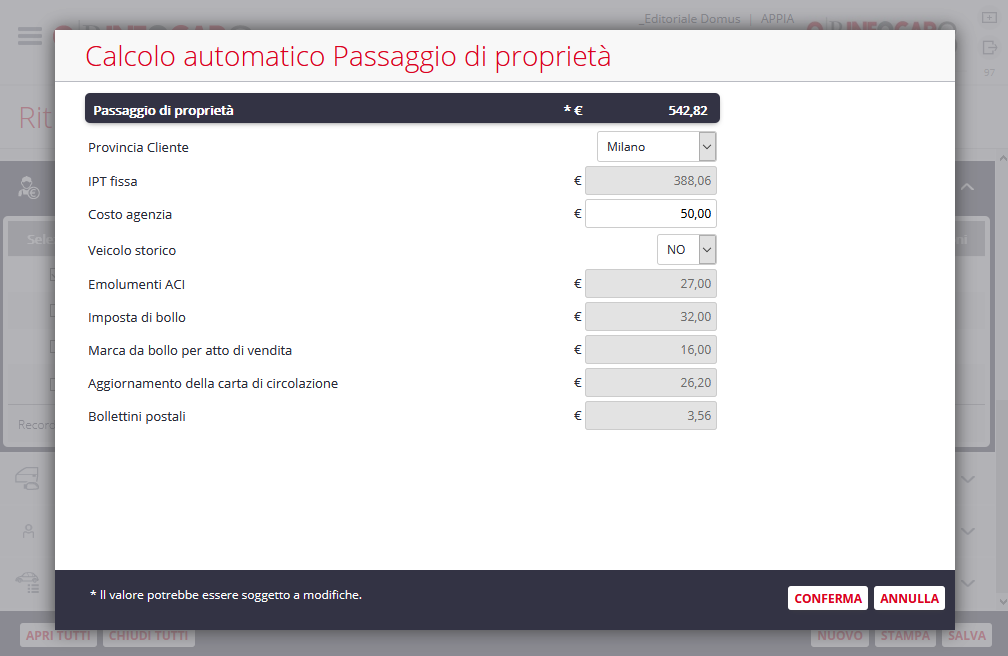Open the hamburger menu icon
The image size is (1008, 656).
(30, 35)
